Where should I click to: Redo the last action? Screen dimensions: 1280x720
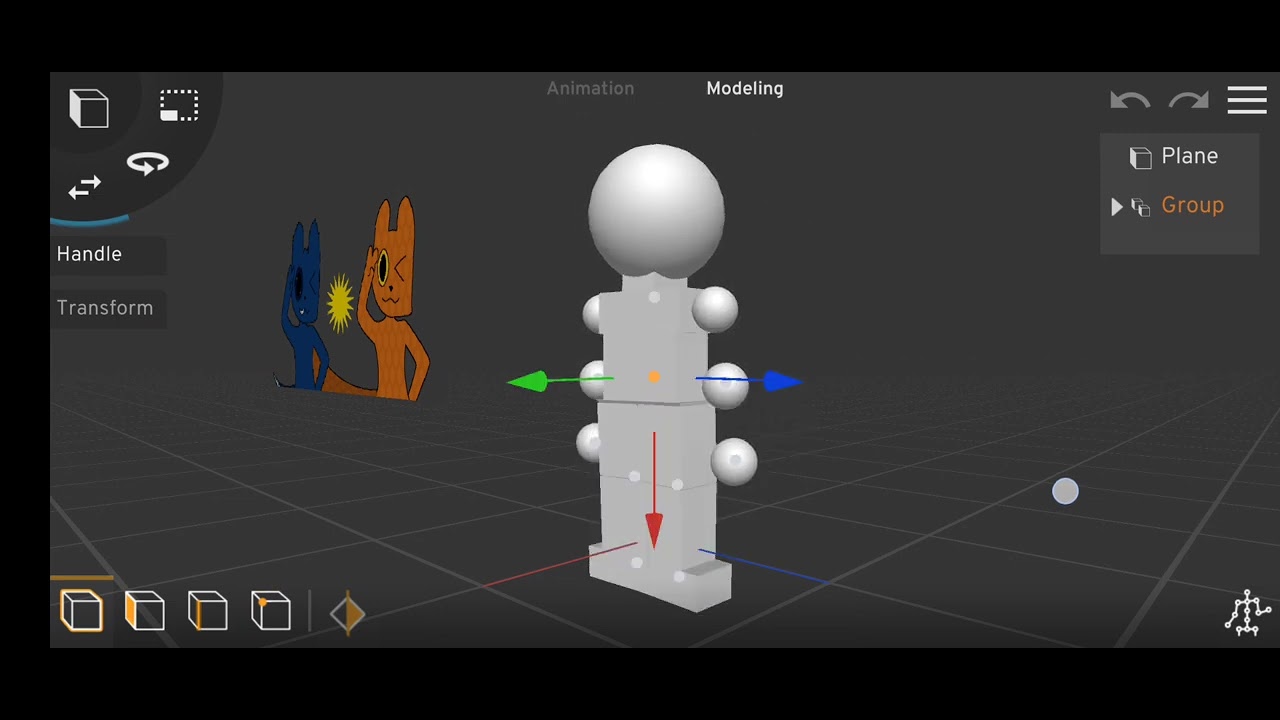point(1189,100)
